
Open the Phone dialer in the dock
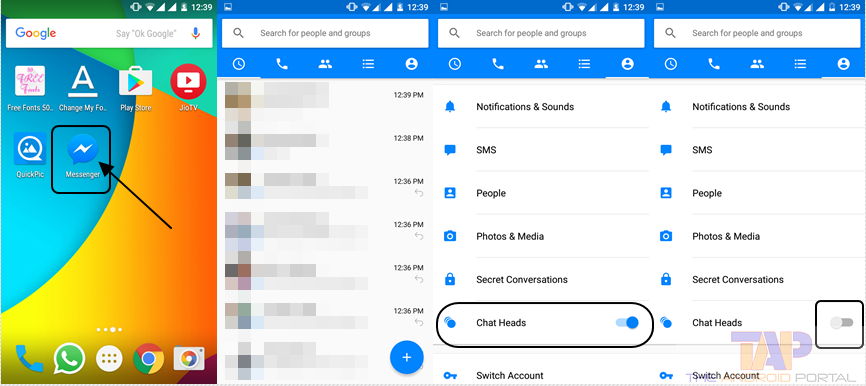pyautogui.click(x=29, y=359)
